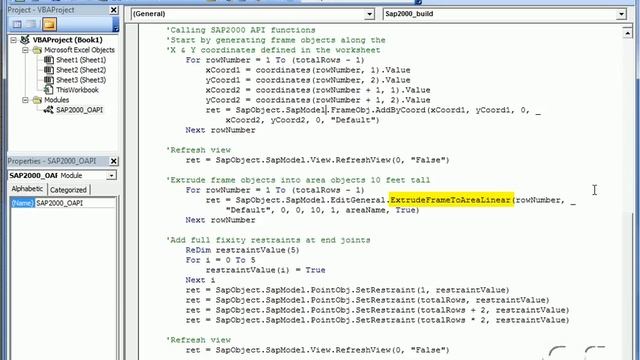The width and height of the screenshot is (640, 360).
Task: Click the Sheet1 worksheet icon
Action: [49, 60]
